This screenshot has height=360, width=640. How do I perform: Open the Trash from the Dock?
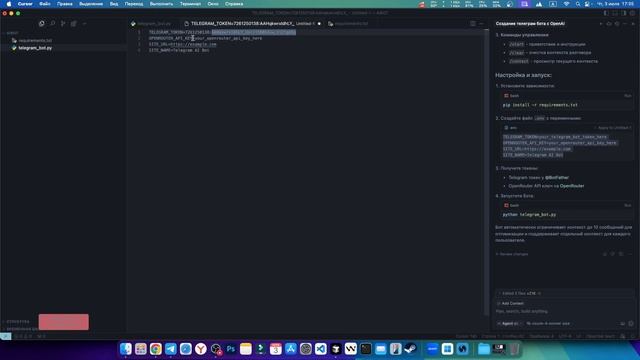(514, 349)
